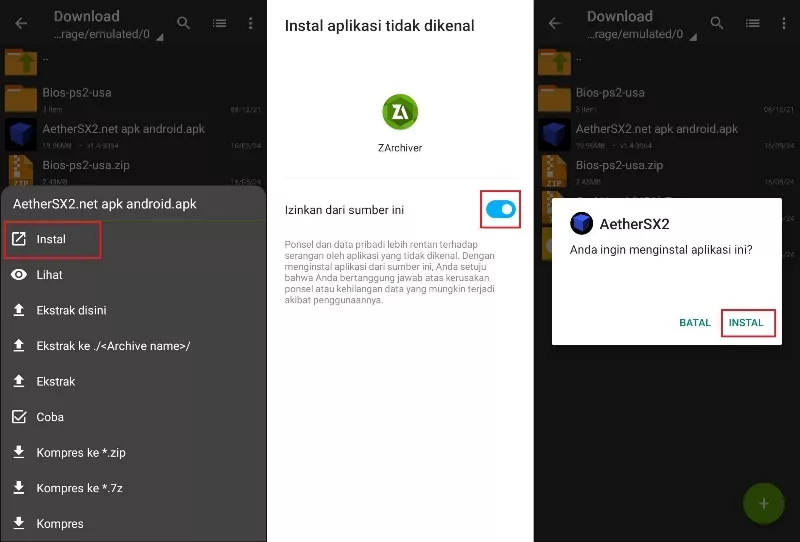800x542 pixels.
Task: Open search in left Download panel
Action: pyautogui.click(x=184, y=23)
